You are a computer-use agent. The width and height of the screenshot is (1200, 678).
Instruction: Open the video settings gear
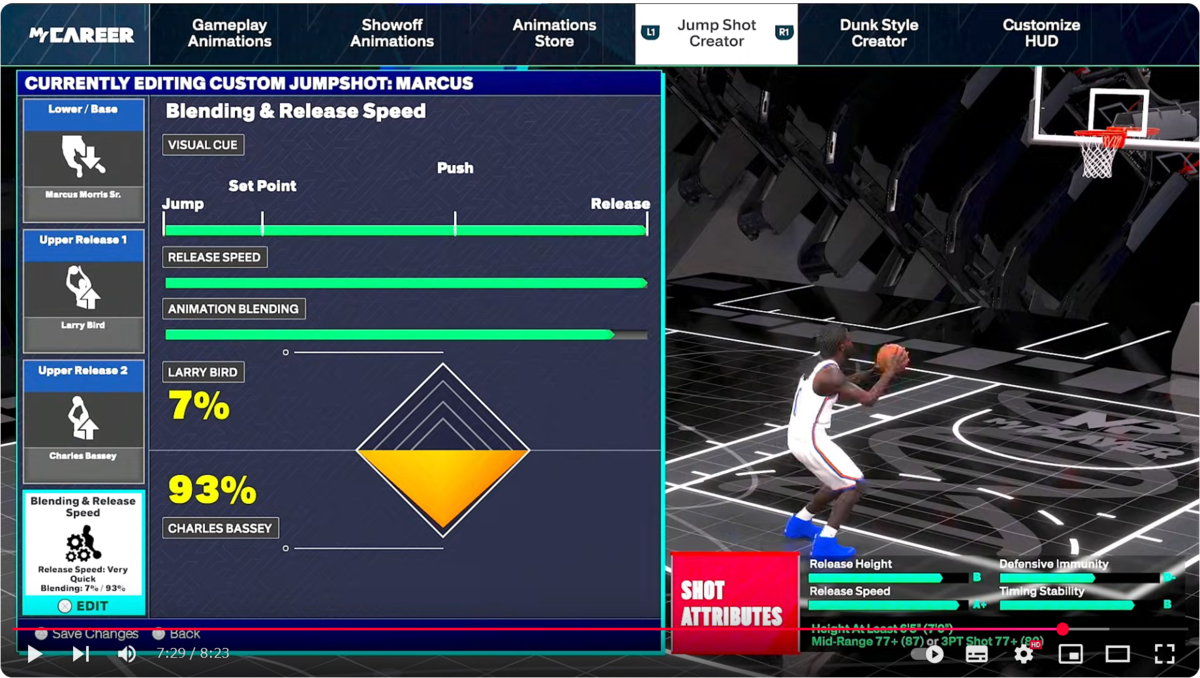[1024, 654]
